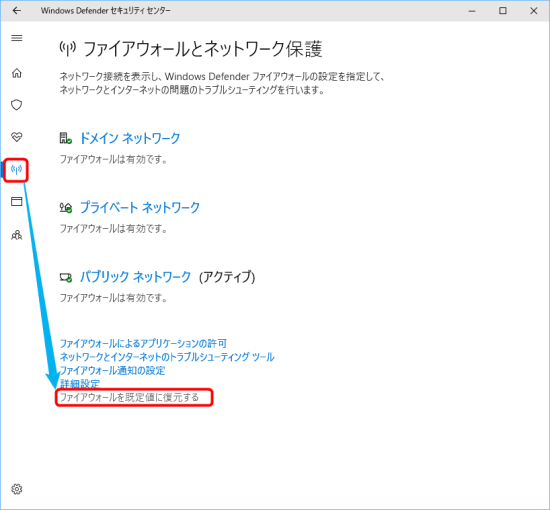Image resolution: width=550 pixels, height=510 pixels.
Task: Click ファイアウォール通知の設定 link
Action: (x=112, y=370)
